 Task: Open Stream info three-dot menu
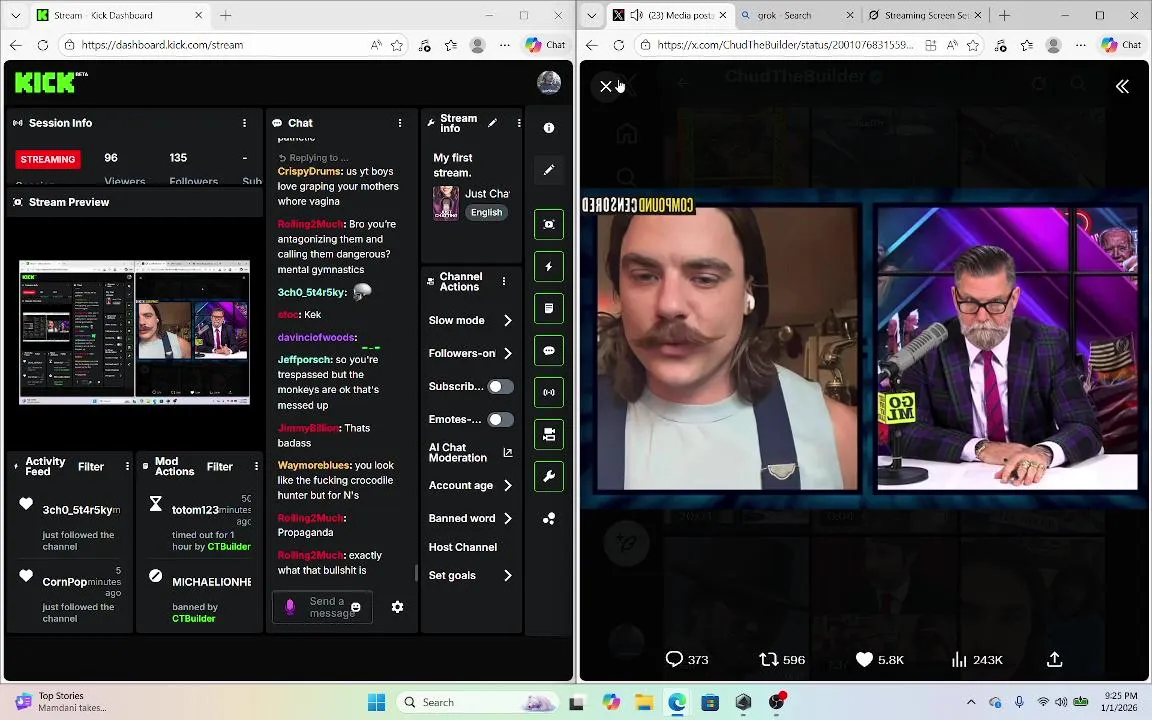click(519, 123)
